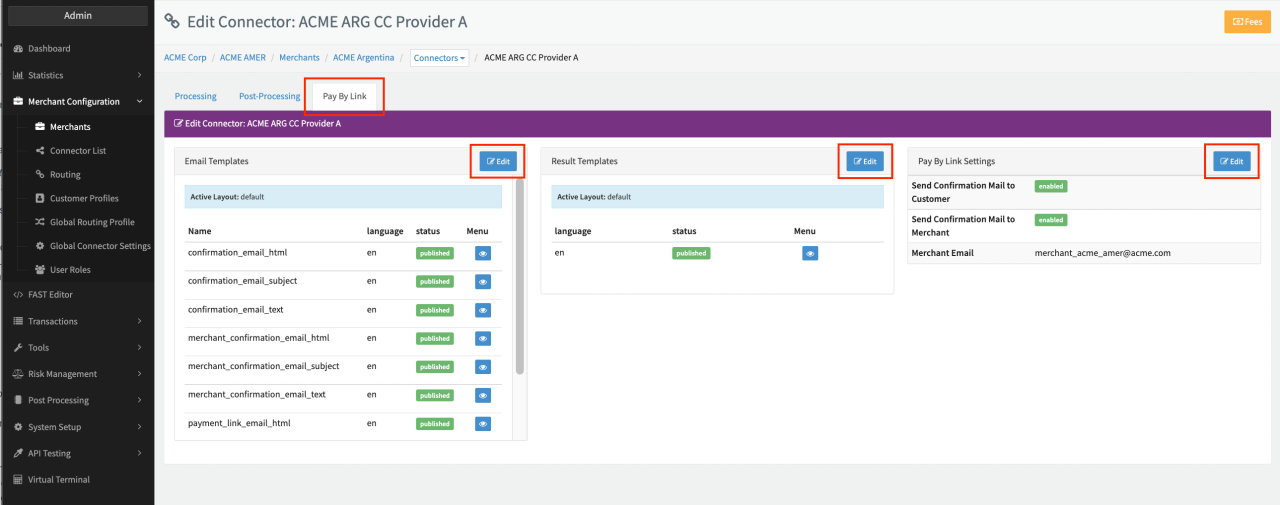The width and height of the screenshot is (1280, 505).
Task: Click the User Roles icon
Action: click(40, 270)
